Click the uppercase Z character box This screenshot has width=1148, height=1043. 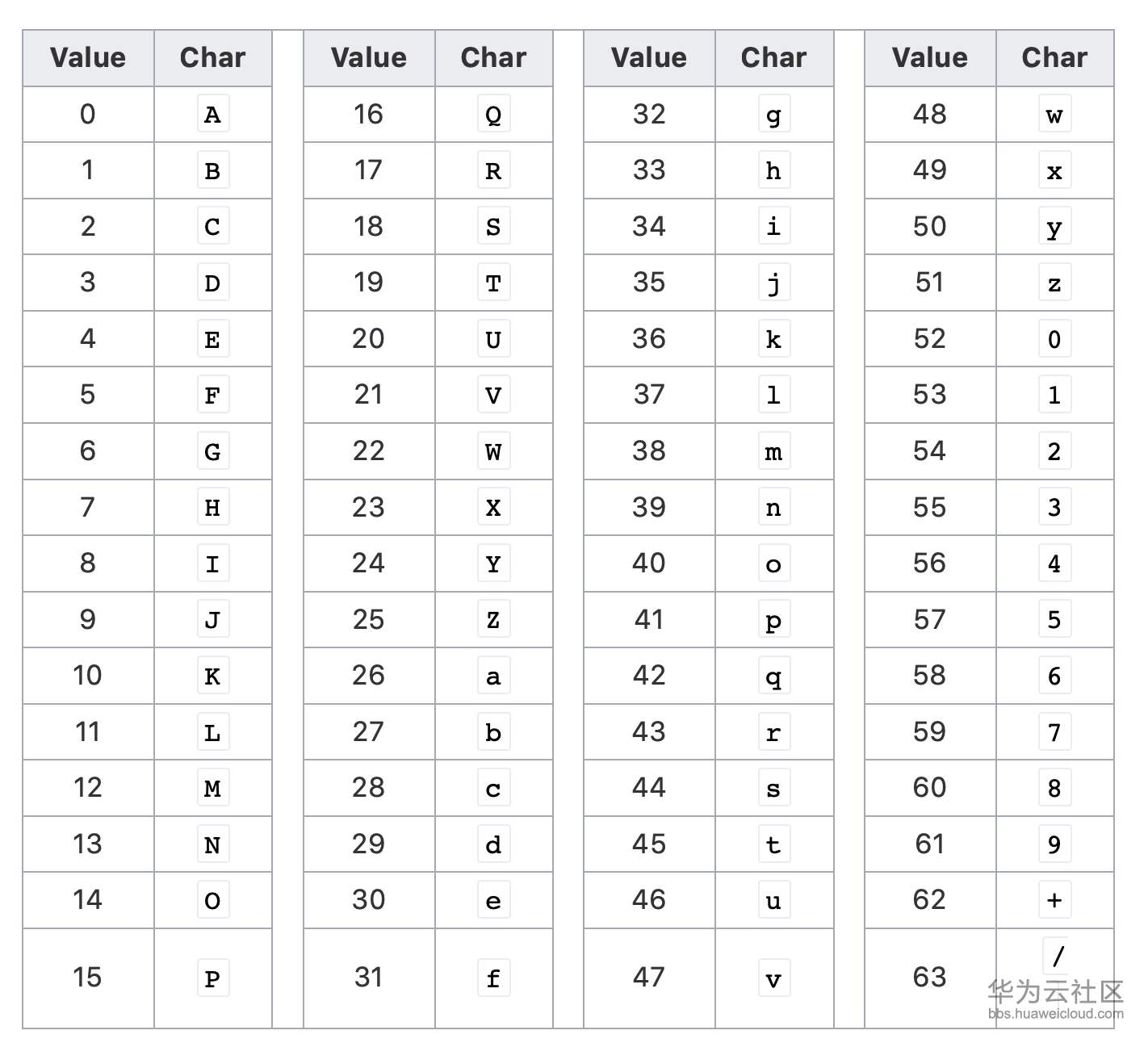click(493, 620)
